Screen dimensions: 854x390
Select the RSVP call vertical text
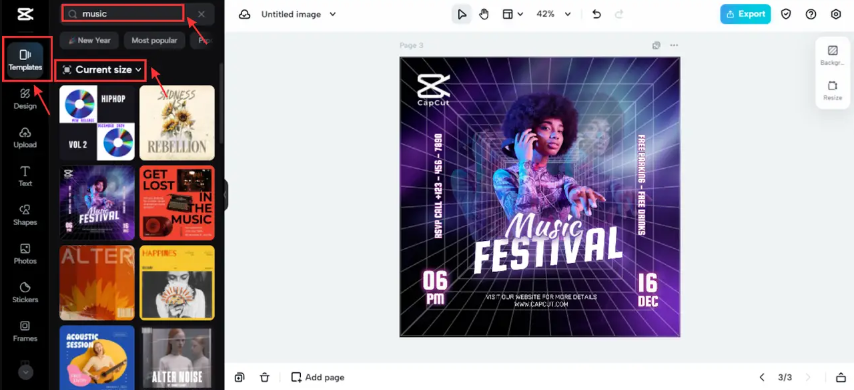(438, 185)
